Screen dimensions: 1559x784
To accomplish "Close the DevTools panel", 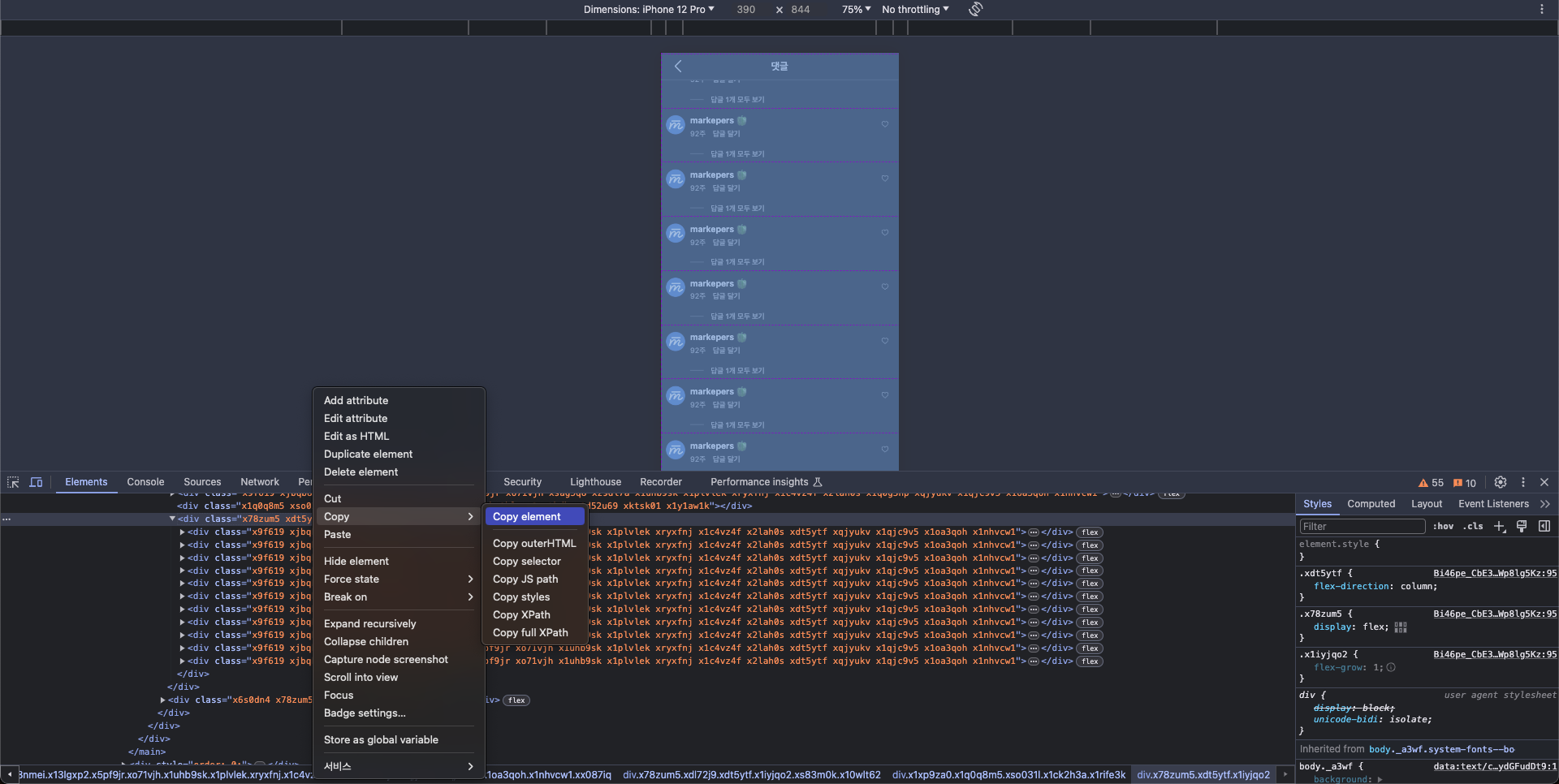I will 1544,482.
